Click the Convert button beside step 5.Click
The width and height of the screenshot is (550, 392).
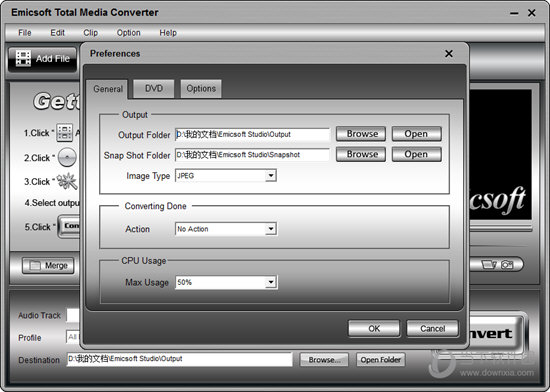[x=69, y=227]
